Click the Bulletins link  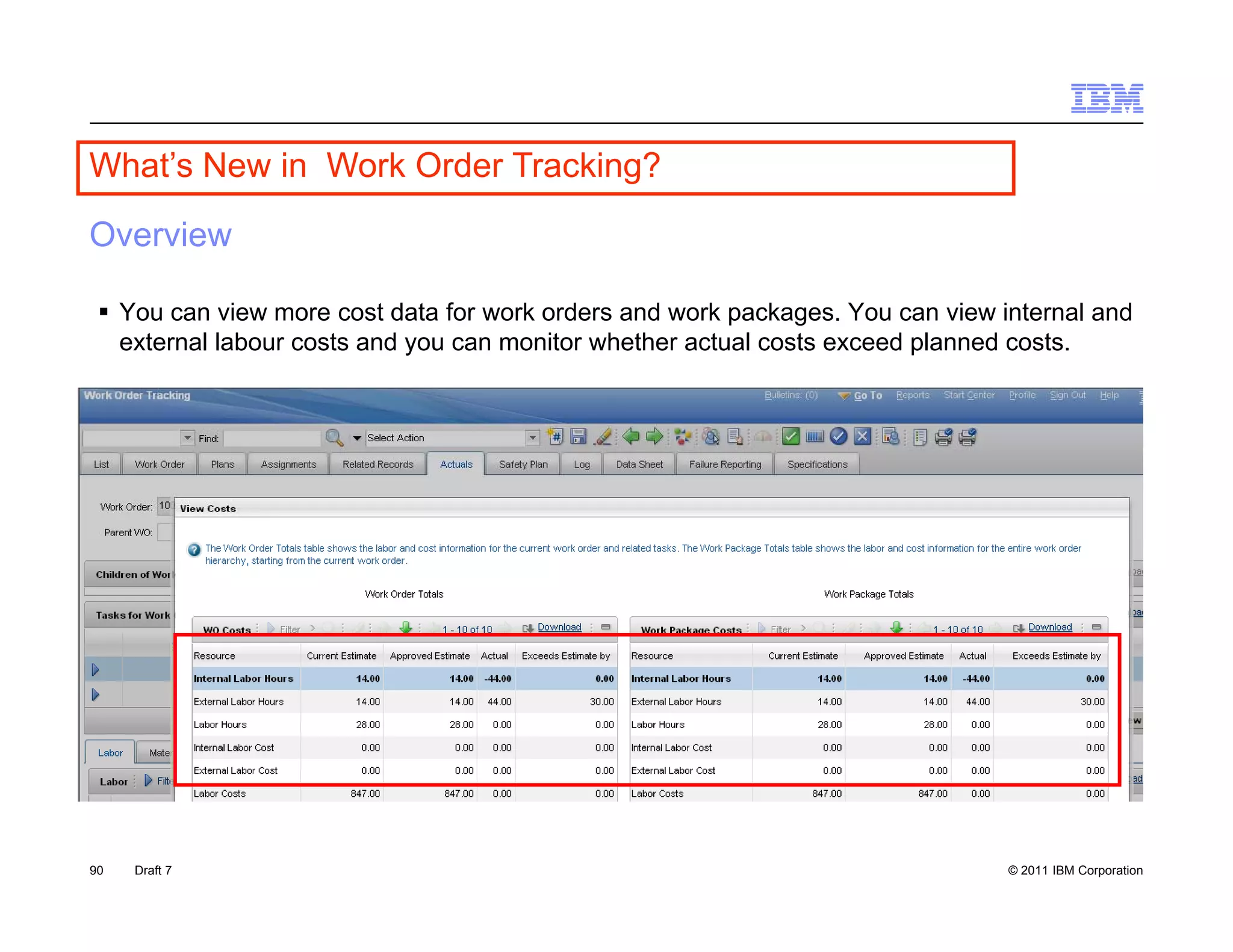point(790,395)
